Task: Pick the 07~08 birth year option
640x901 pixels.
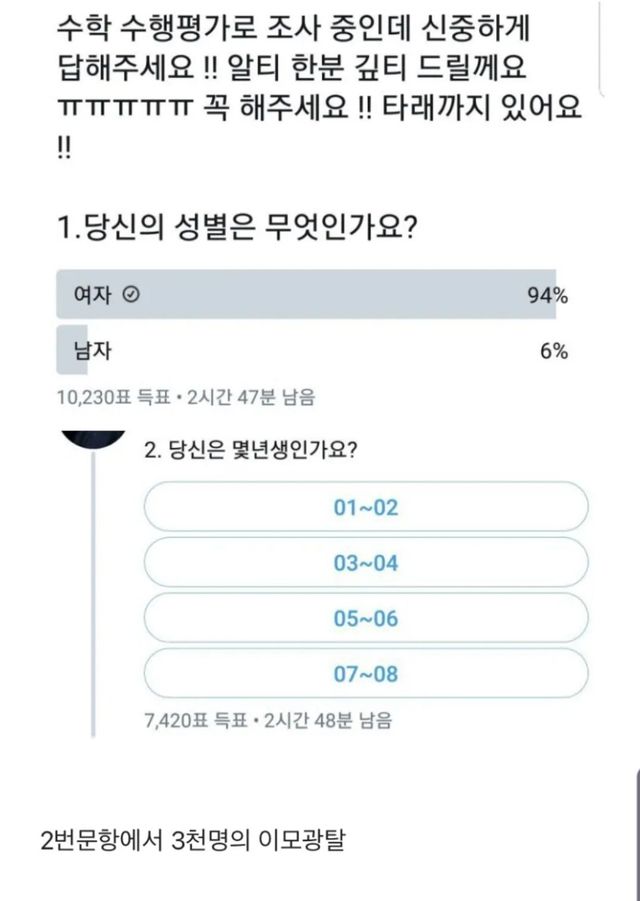Action: (366, 673)
